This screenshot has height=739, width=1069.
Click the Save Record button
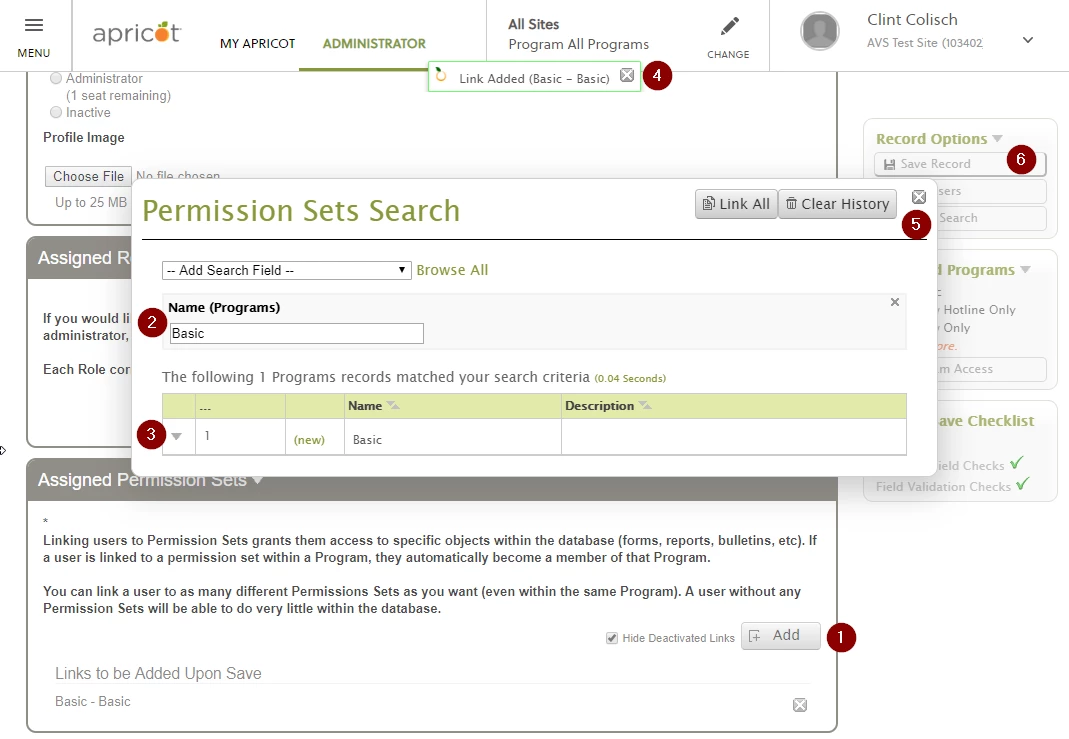(960, 164)
